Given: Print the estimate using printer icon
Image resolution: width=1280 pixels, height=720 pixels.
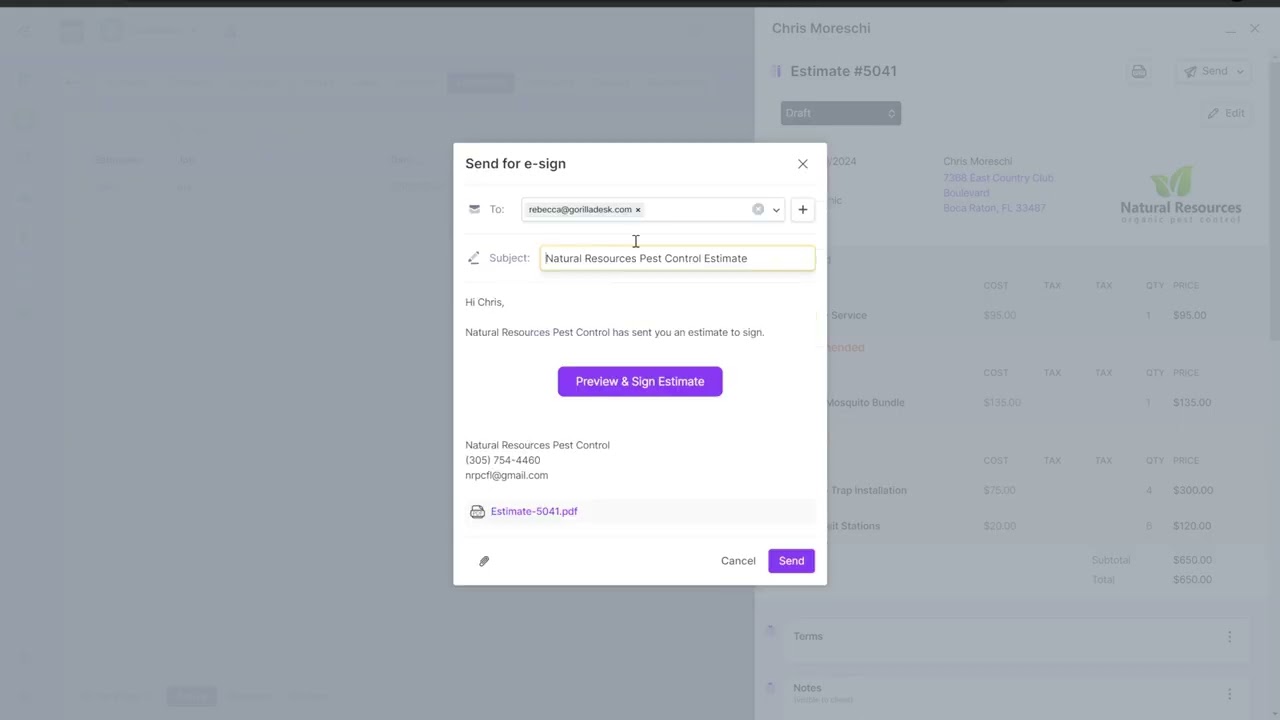Looking at the screenshot, I should [1138, 71].
